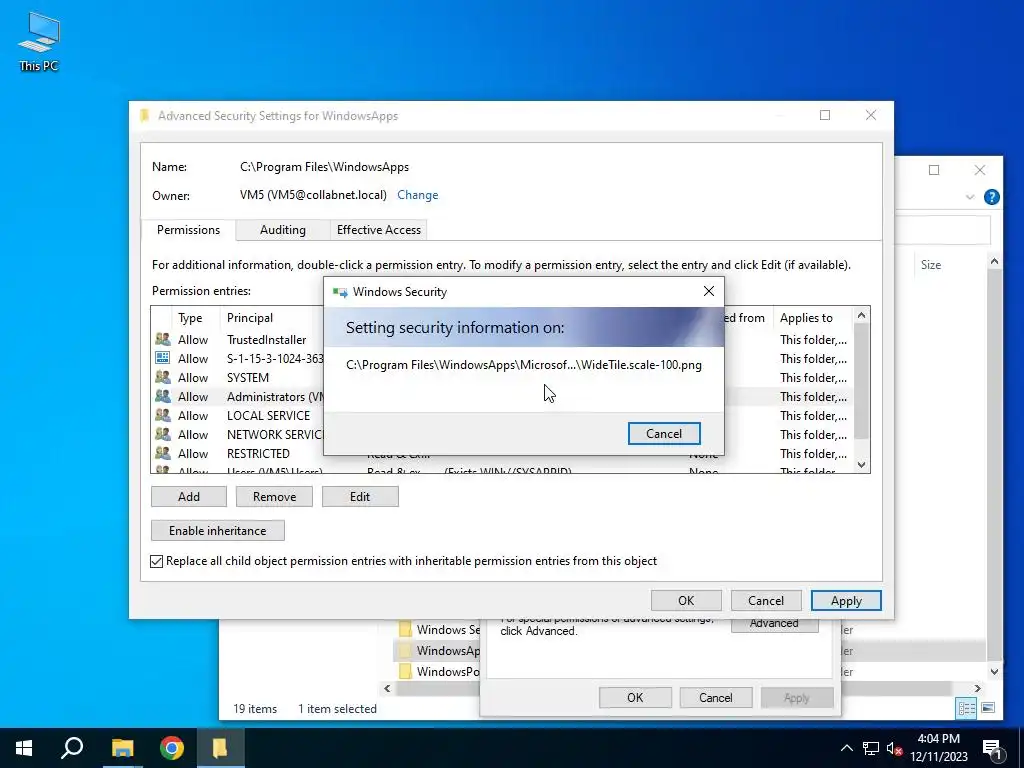The height and width of the screenshot is (768, 1024).
Task: Click Enable inheritance button
Action: click(217, 530)
